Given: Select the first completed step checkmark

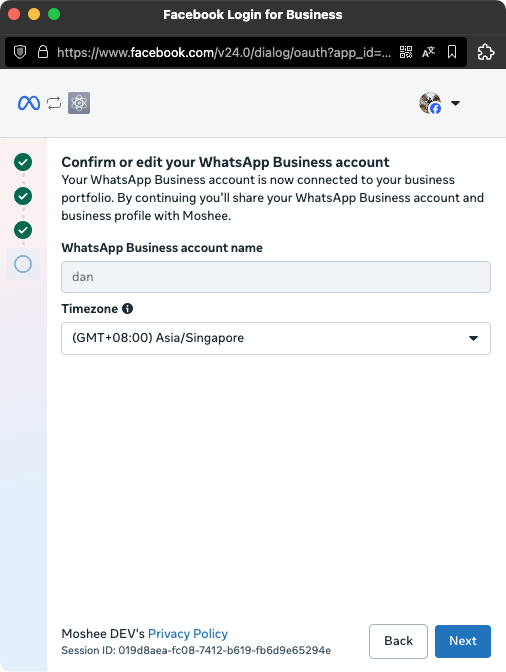Looking at the screenshot, I should pyautogui.click(x=23, y=162).
